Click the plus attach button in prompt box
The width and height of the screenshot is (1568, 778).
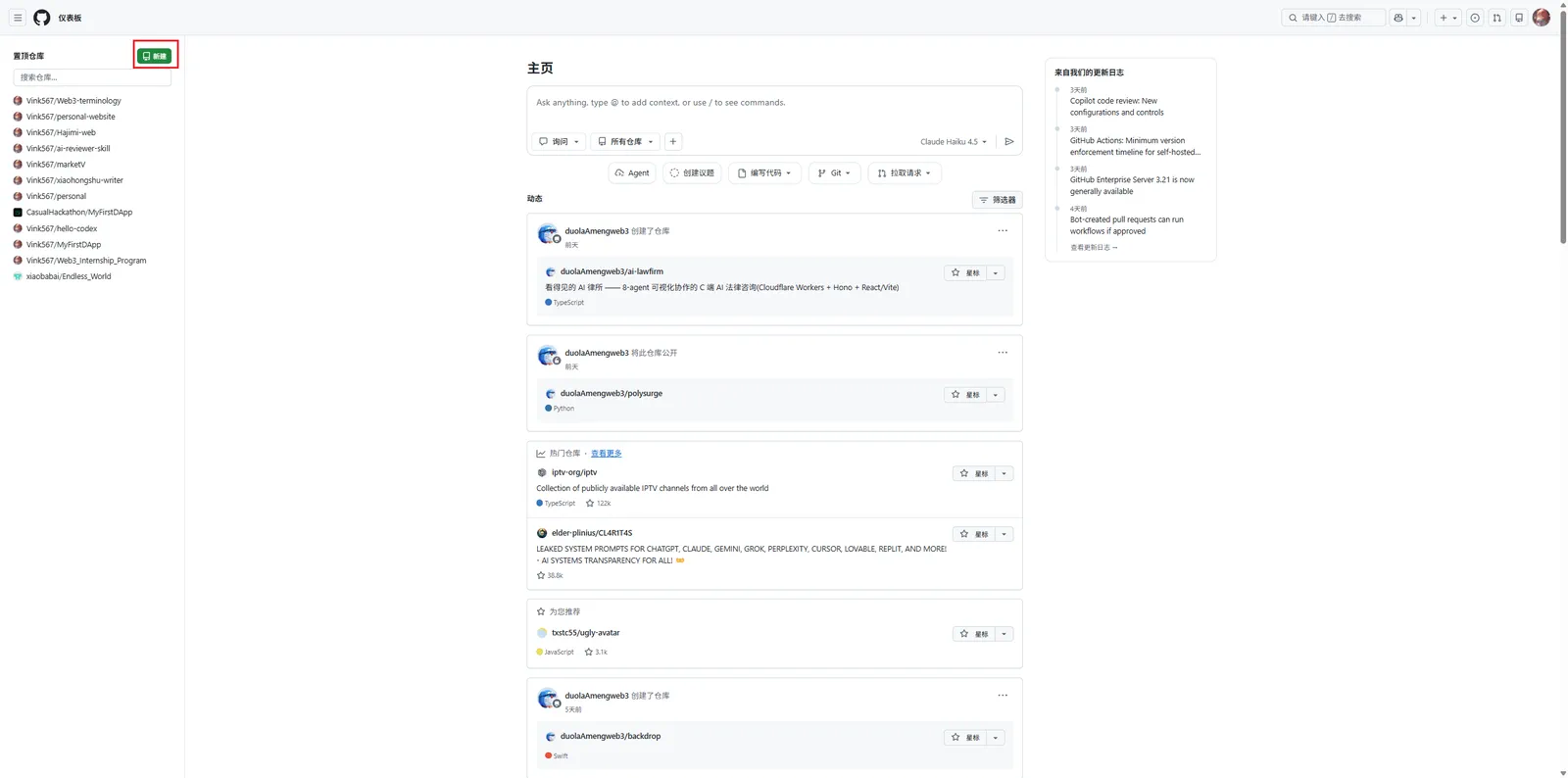point(673,142)
